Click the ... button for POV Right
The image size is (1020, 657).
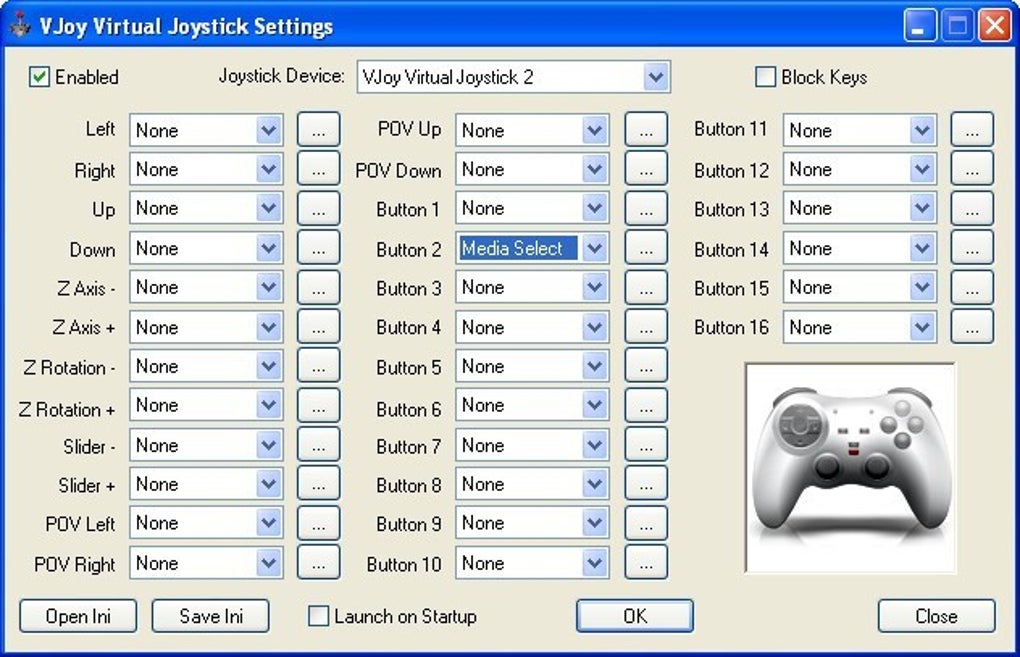[319, 562]
